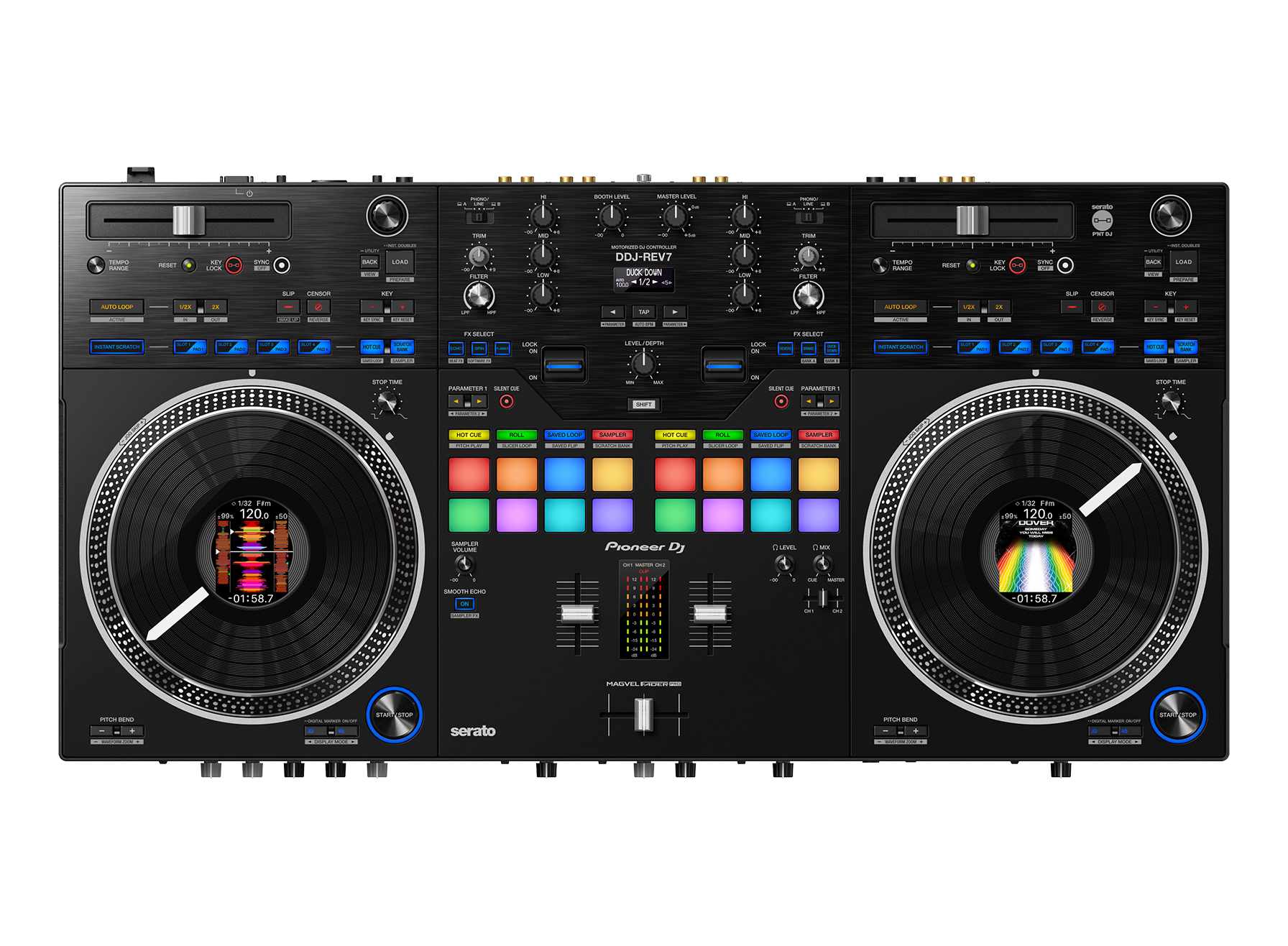Select the DUCK DOWN effect button
This screenshot has height=946, width=1288.
(x=832, y=349)
